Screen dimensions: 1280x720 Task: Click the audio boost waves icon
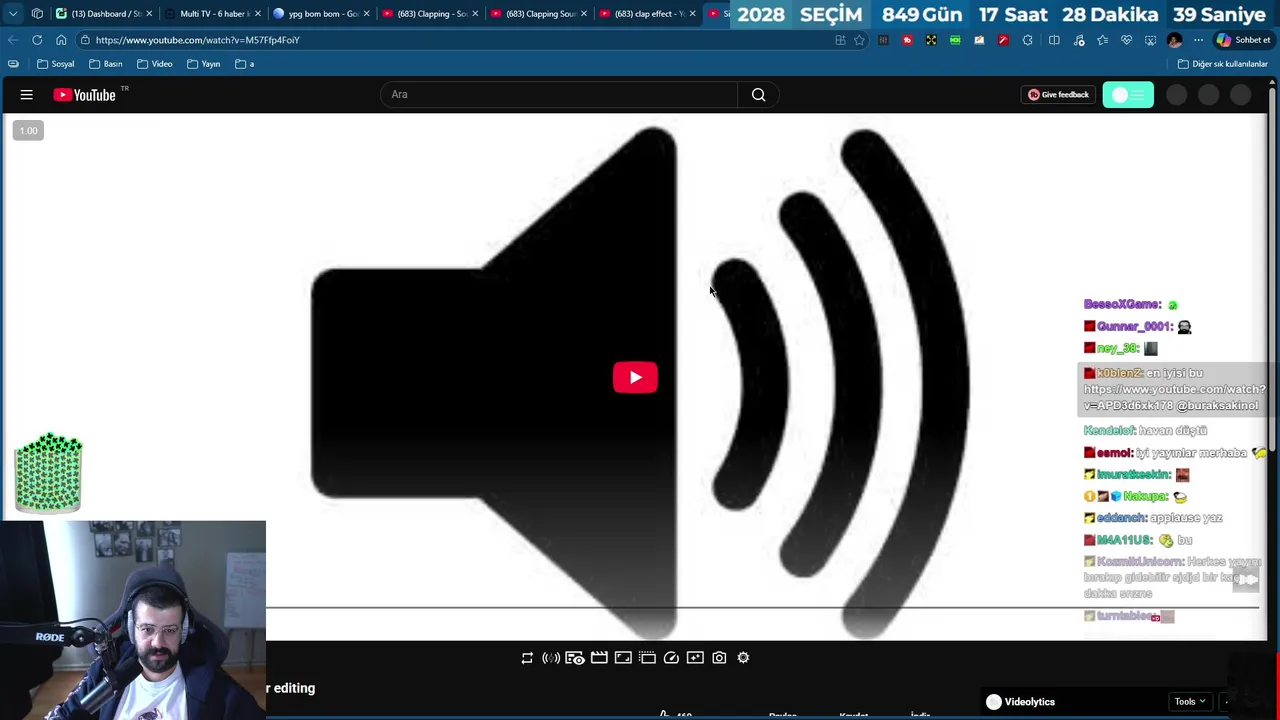(551, 658)
